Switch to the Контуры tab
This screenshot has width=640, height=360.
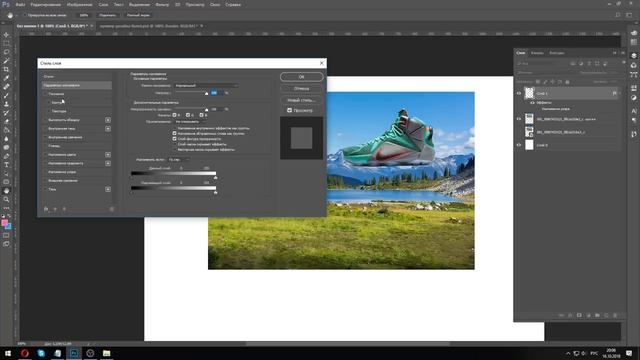pyautogui.click(x=557, y=53)
